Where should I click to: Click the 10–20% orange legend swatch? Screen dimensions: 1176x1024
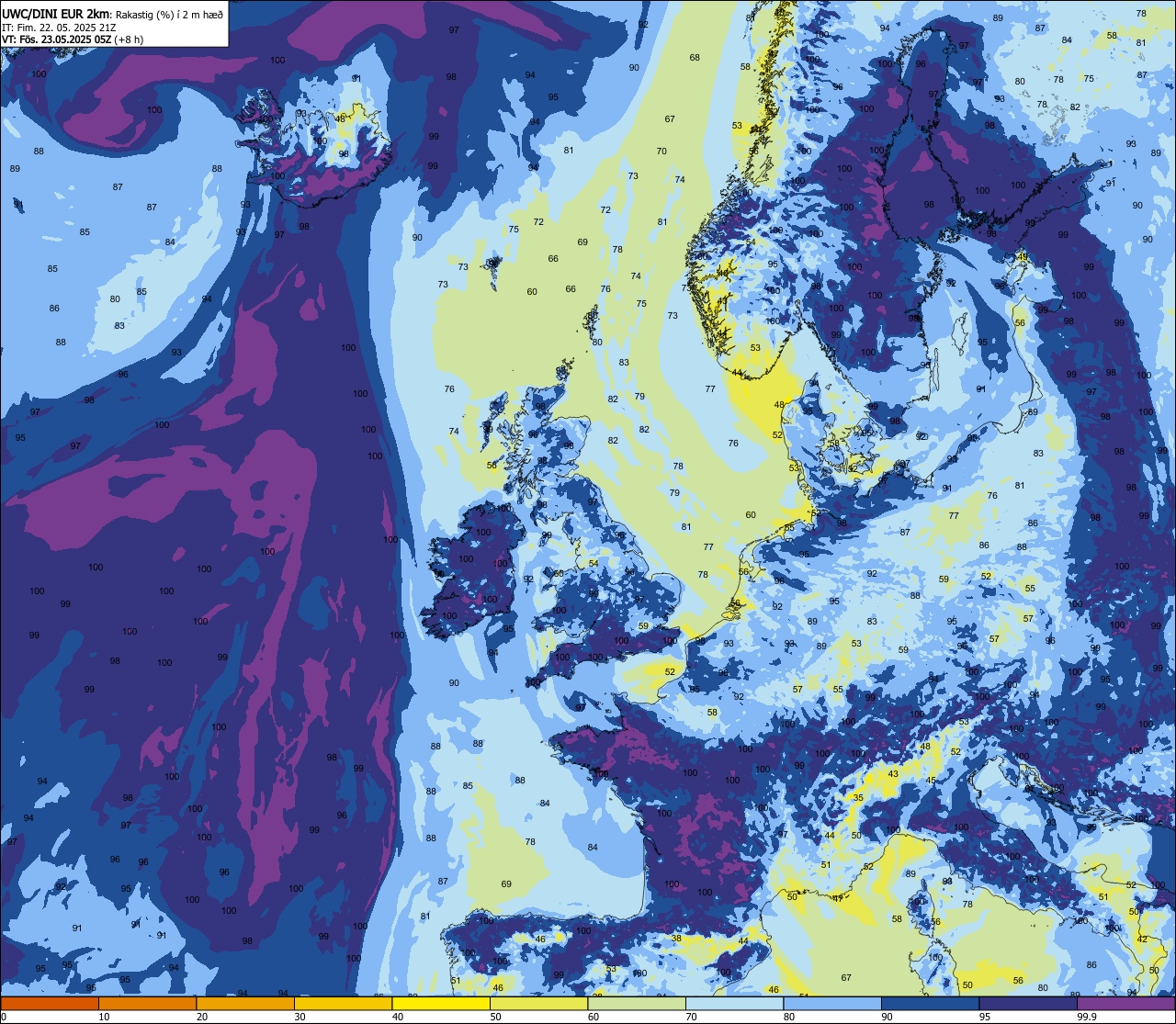[x=147, y=1003]
